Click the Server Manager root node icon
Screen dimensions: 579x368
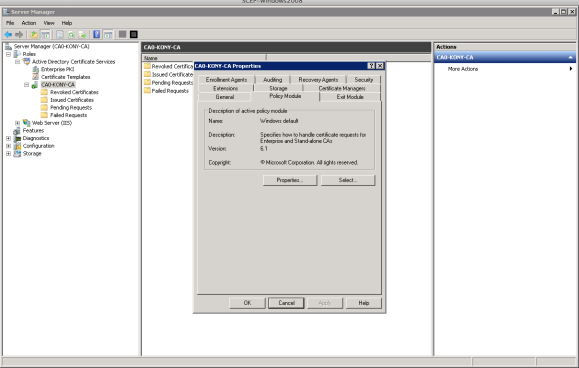coord(8,47)
